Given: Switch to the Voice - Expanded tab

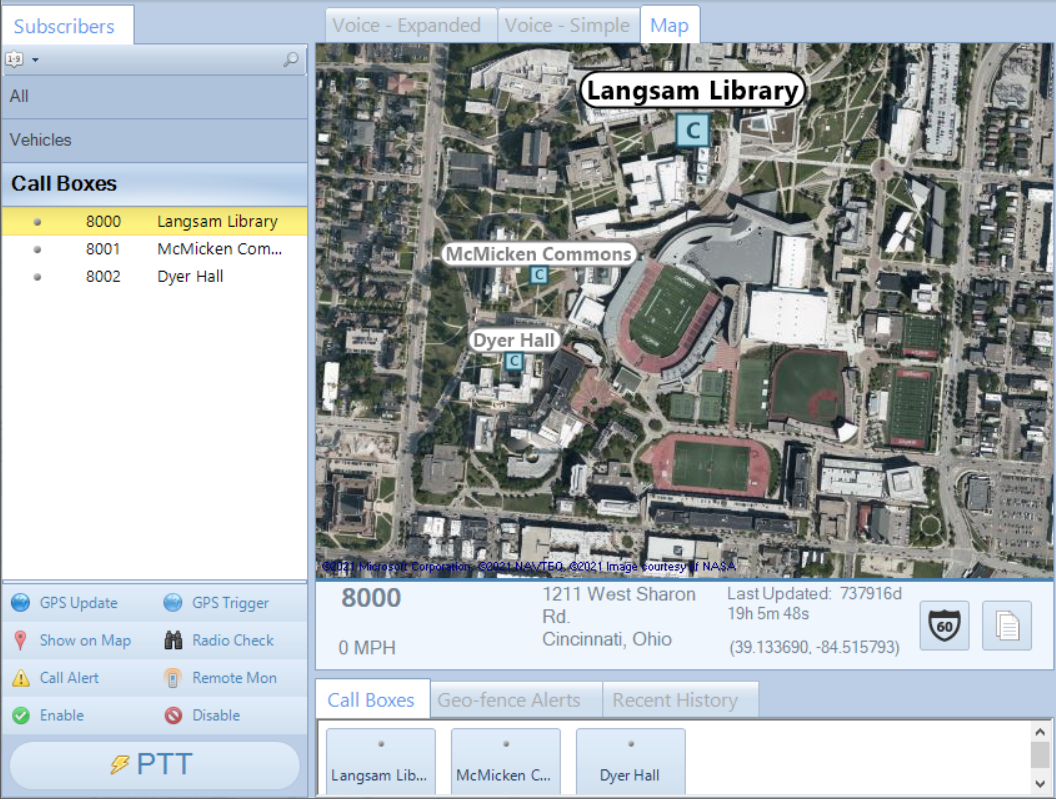Looking at the screenshot, I should pyautogui.click(x=410, y=24).
